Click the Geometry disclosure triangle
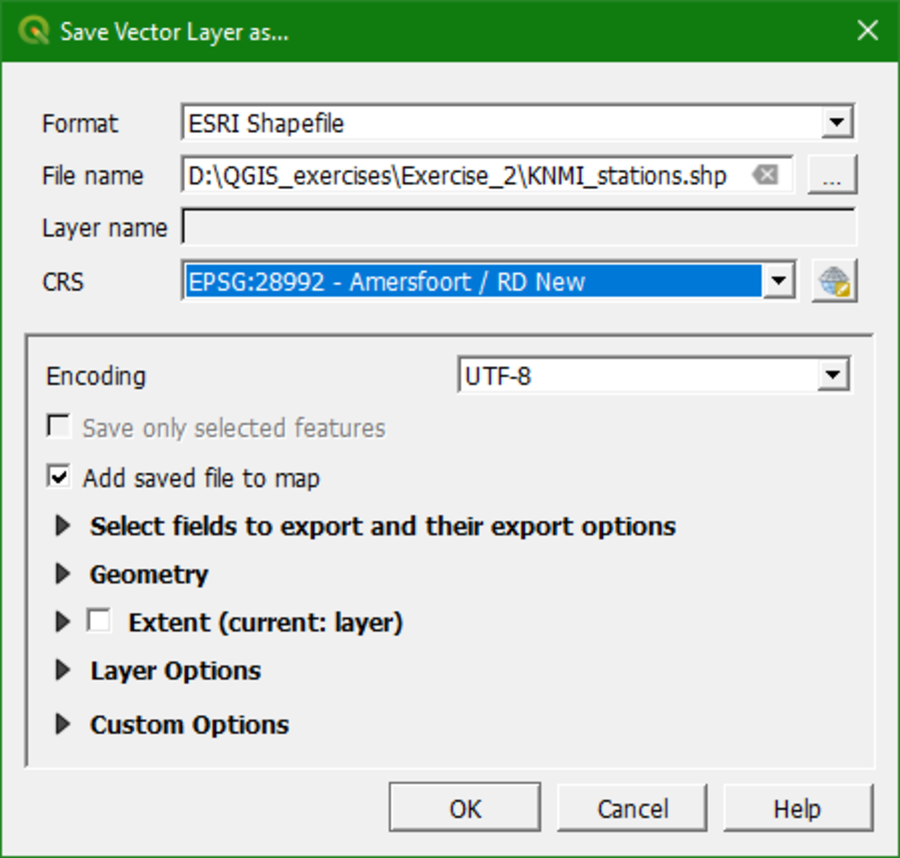Screen dimensions: 900x858 click(63, 574)
